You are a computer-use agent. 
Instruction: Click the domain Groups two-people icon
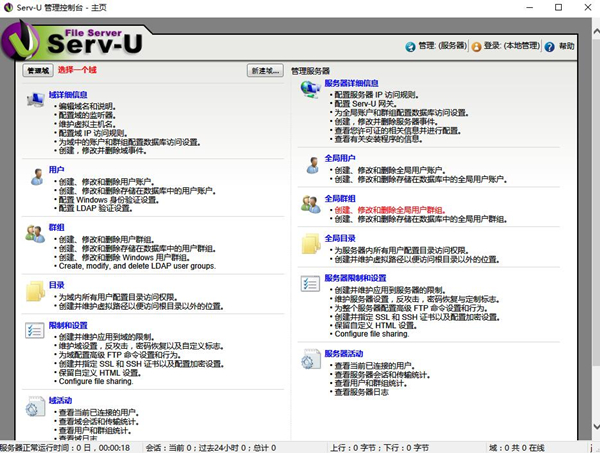pos(35,234)
